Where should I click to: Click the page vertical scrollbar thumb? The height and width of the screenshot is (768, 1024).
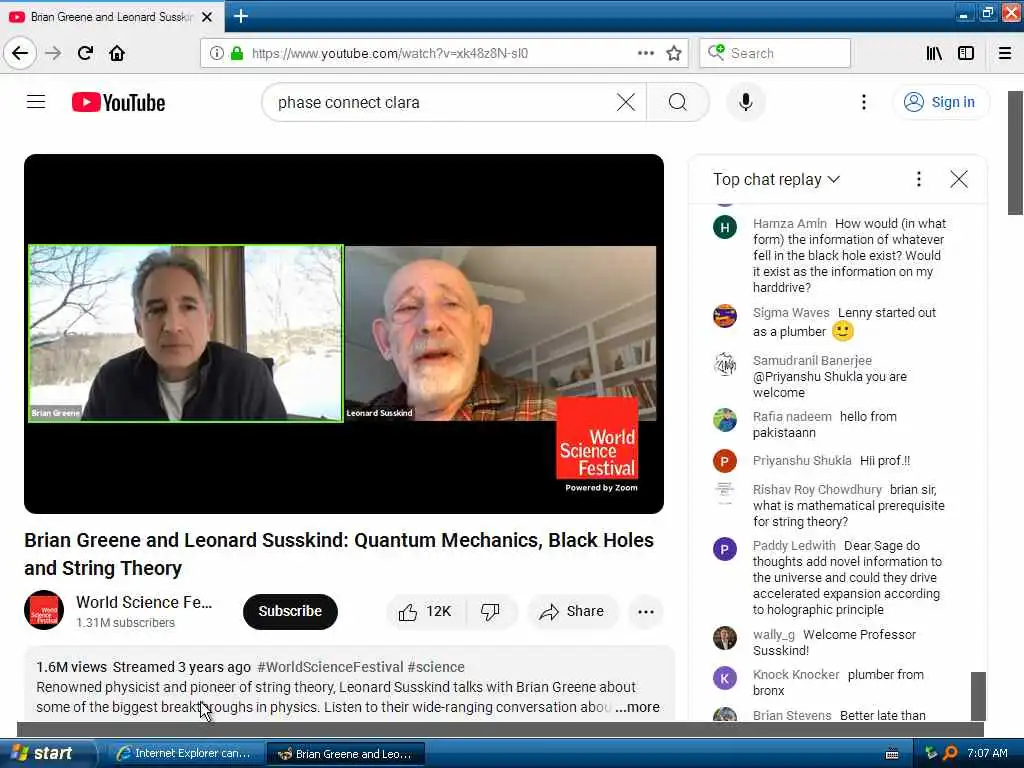(x=1016, y=153)
